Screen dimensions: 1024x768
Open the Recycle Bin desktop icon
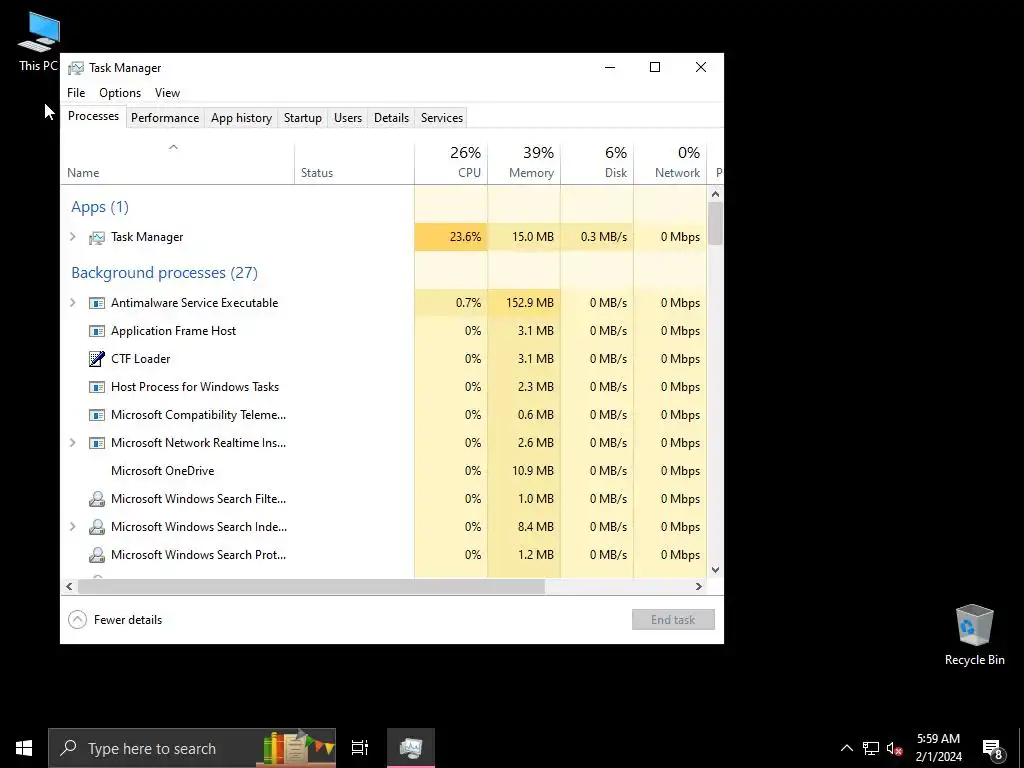[974, 635]
